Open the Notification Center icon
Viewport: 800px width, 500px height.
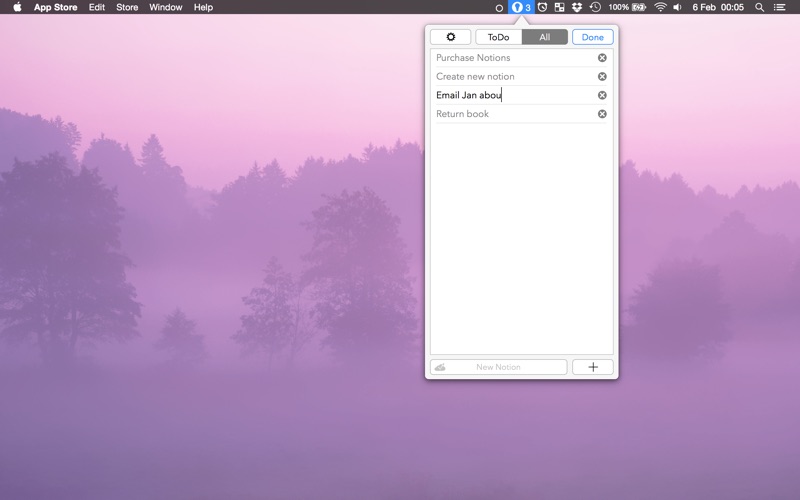click(781, 7)
